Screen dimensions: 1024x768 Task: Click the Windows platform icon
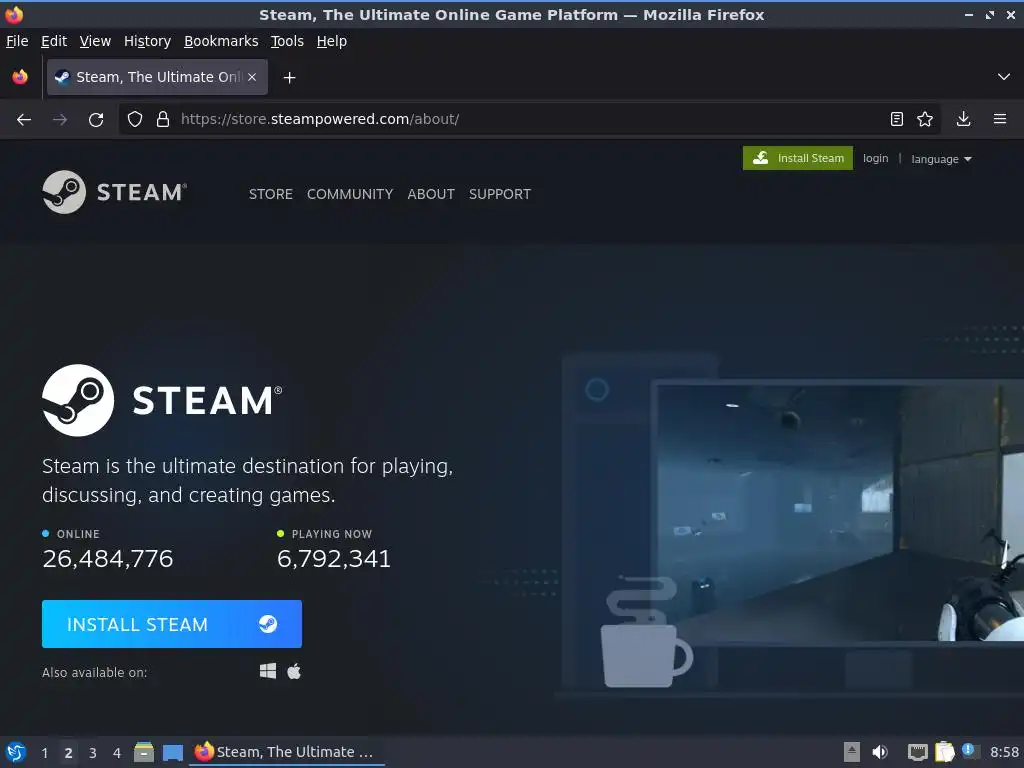coord(268,671)
